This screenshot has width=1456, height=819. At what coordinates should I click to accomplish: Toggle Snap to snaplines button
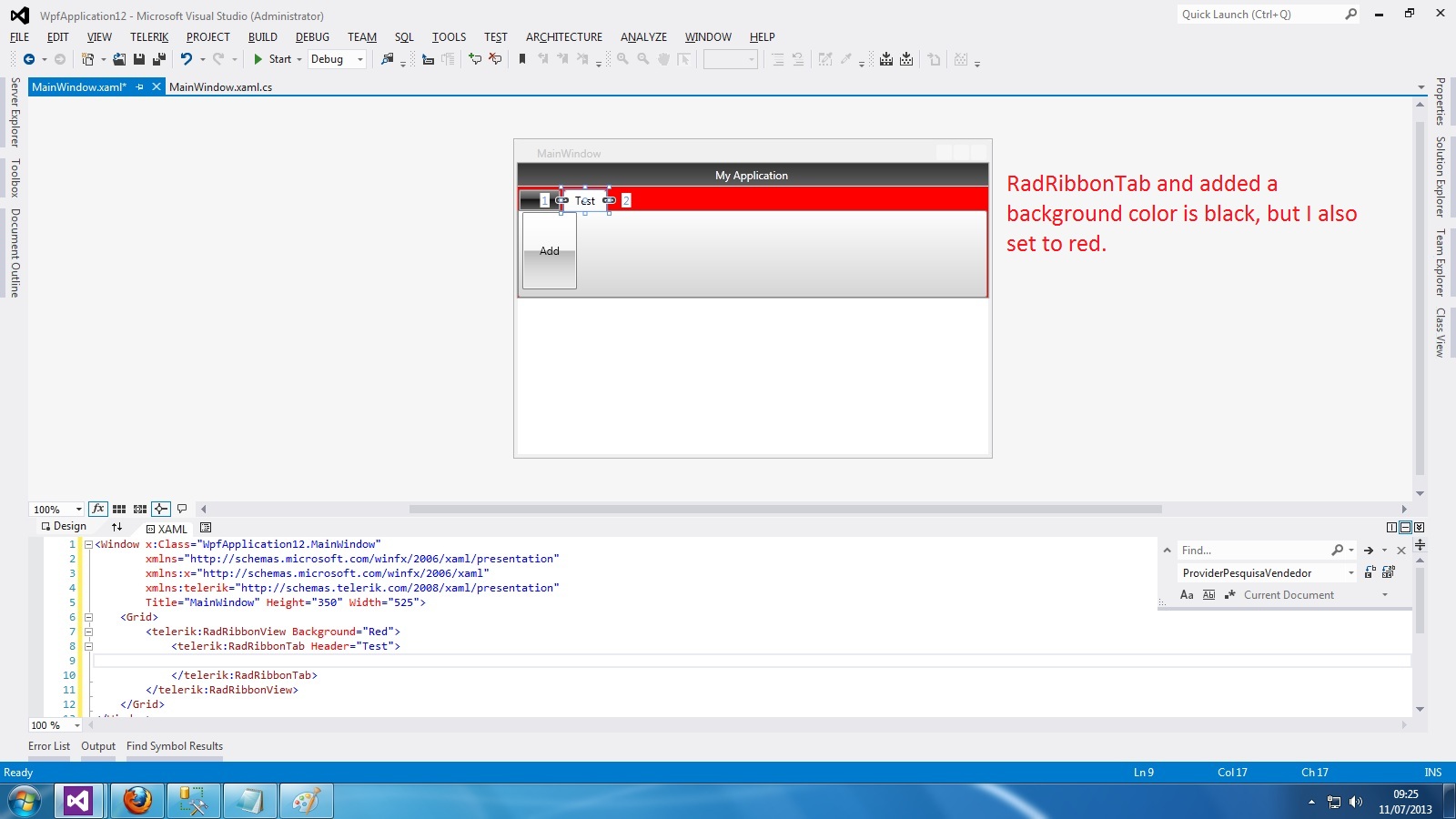click(161, 509)
